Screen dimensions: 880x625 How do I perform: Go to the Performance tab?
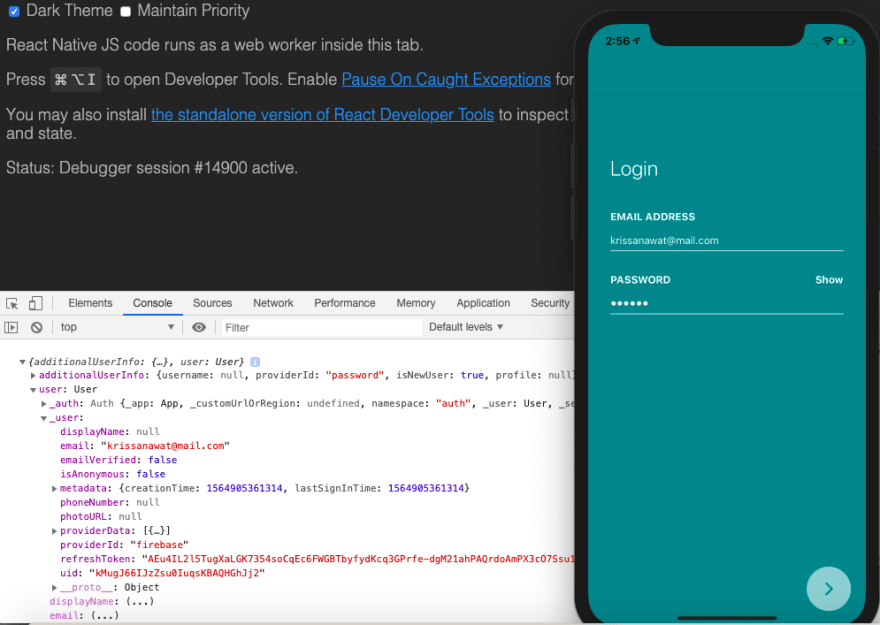345,303
